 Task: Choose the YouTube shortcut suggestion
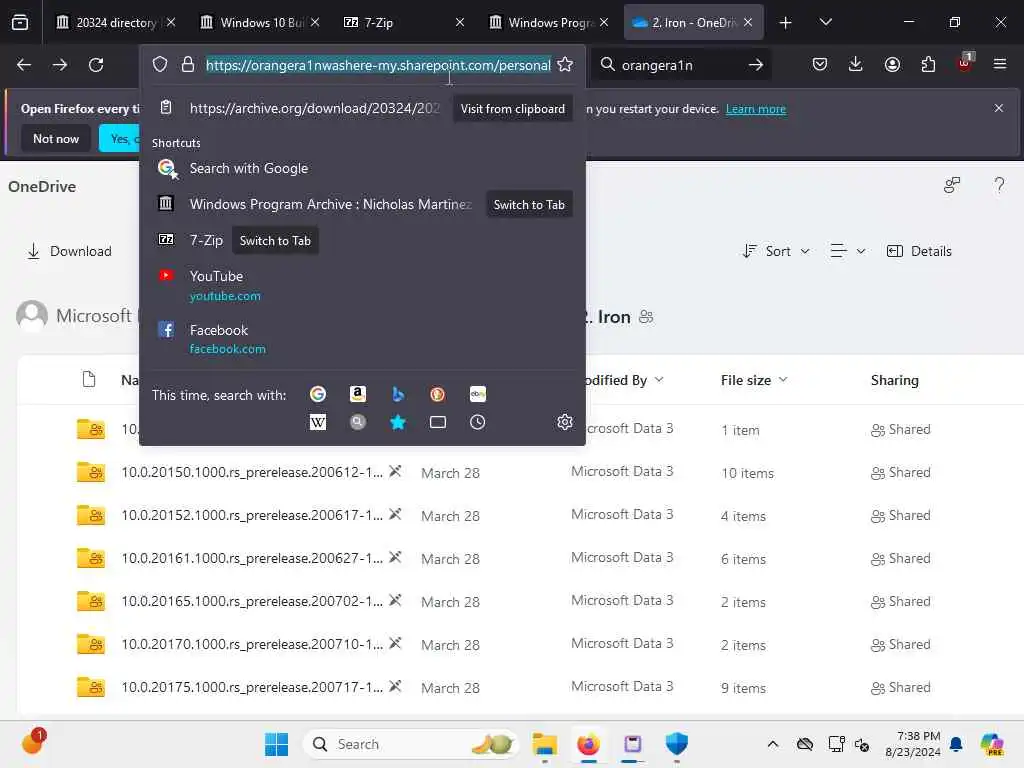click(x=362, y=285)
